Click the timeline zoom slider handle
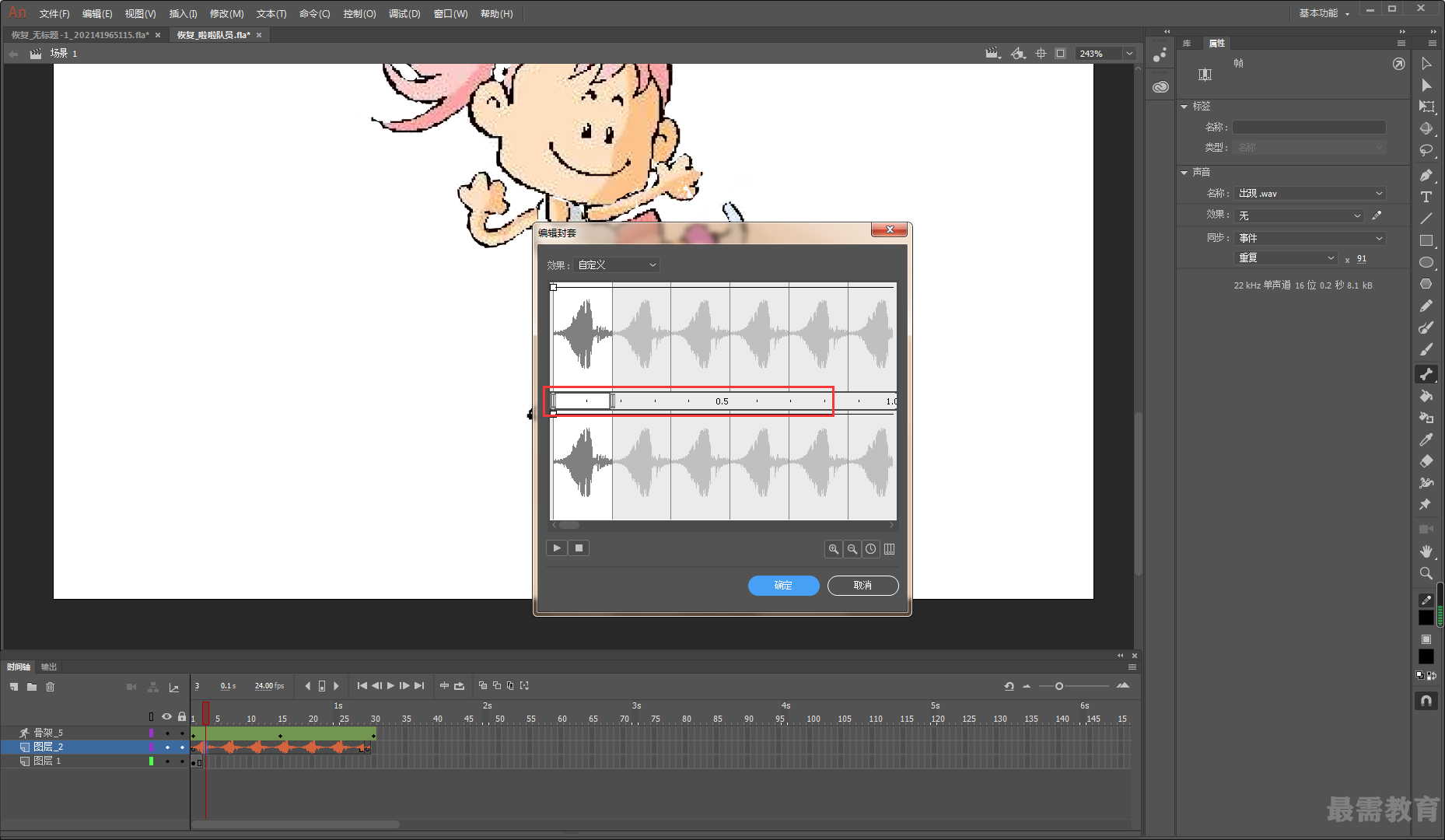 [1059, 686]
